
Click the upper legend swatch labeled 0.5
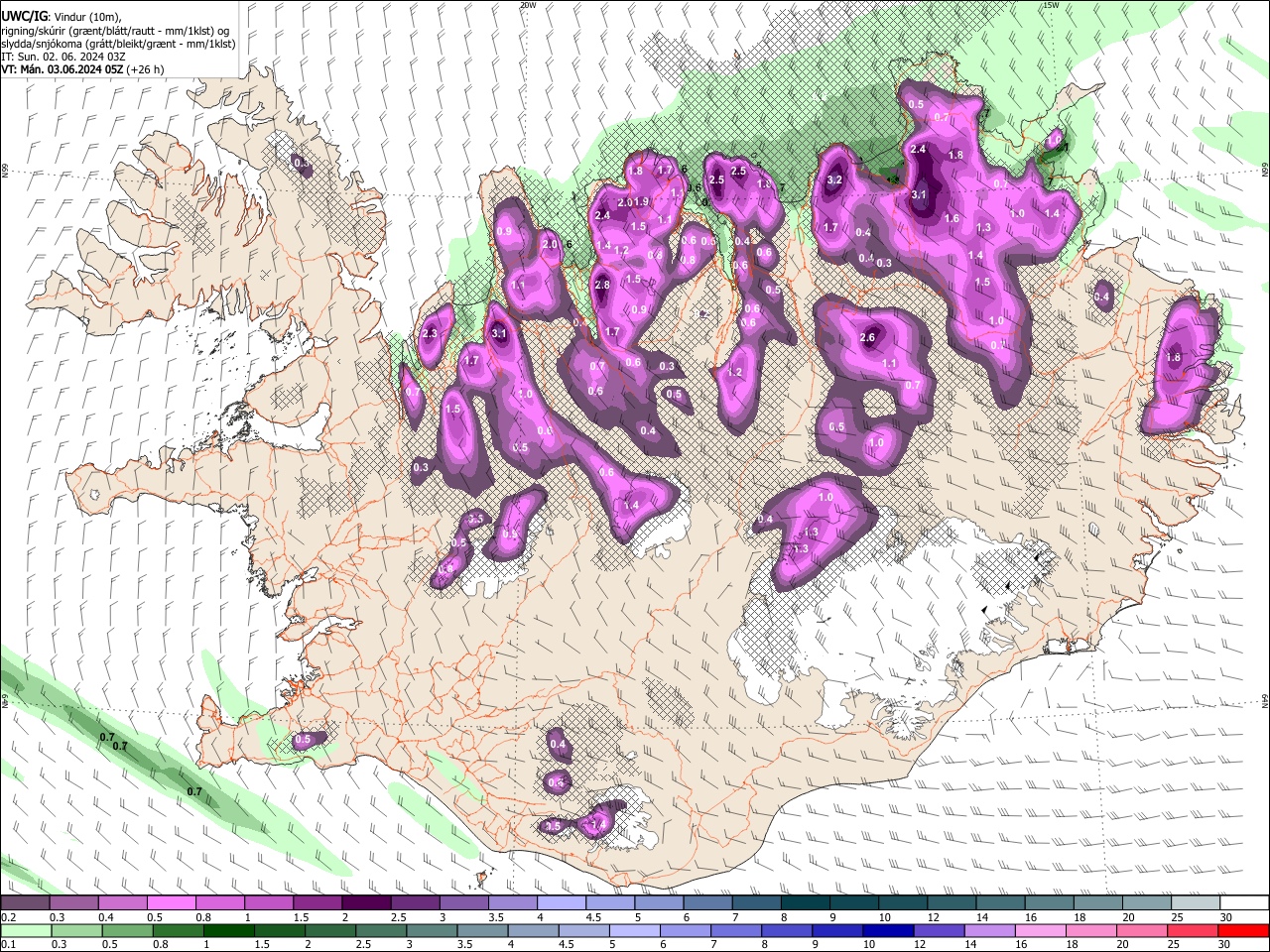[x=171, y=902]
